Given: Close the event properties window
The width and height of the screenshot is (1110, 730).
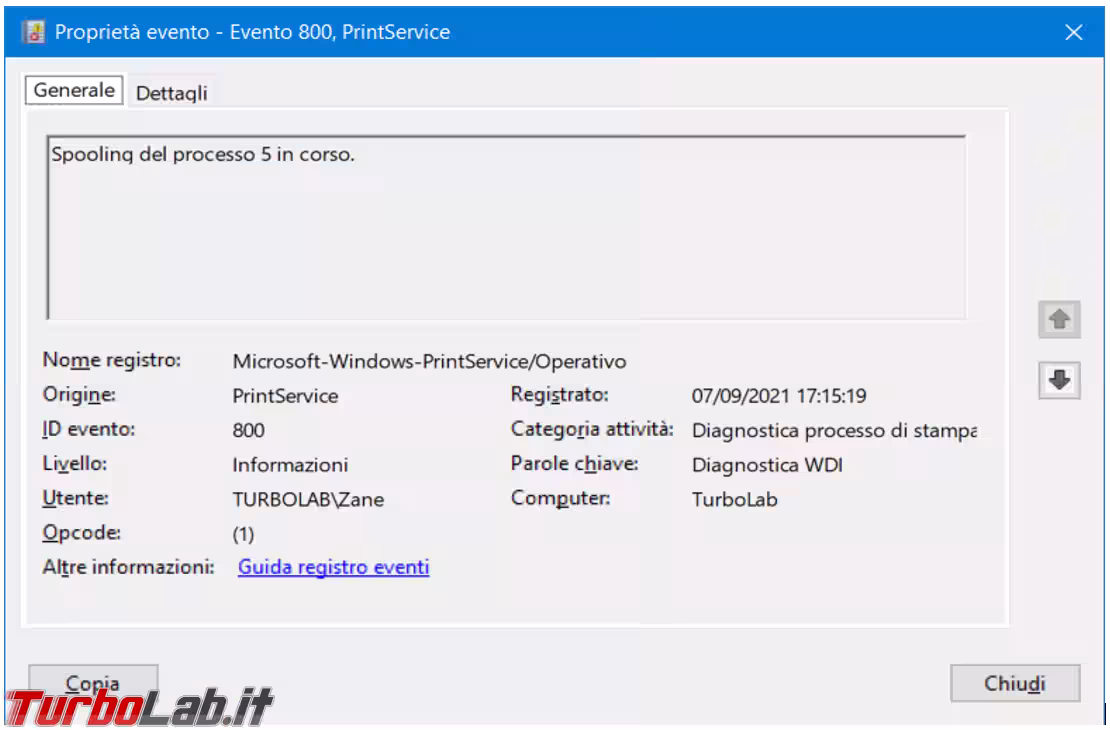Looking at the screenshot, I should pyautogui.click(x=1074, y=33).
